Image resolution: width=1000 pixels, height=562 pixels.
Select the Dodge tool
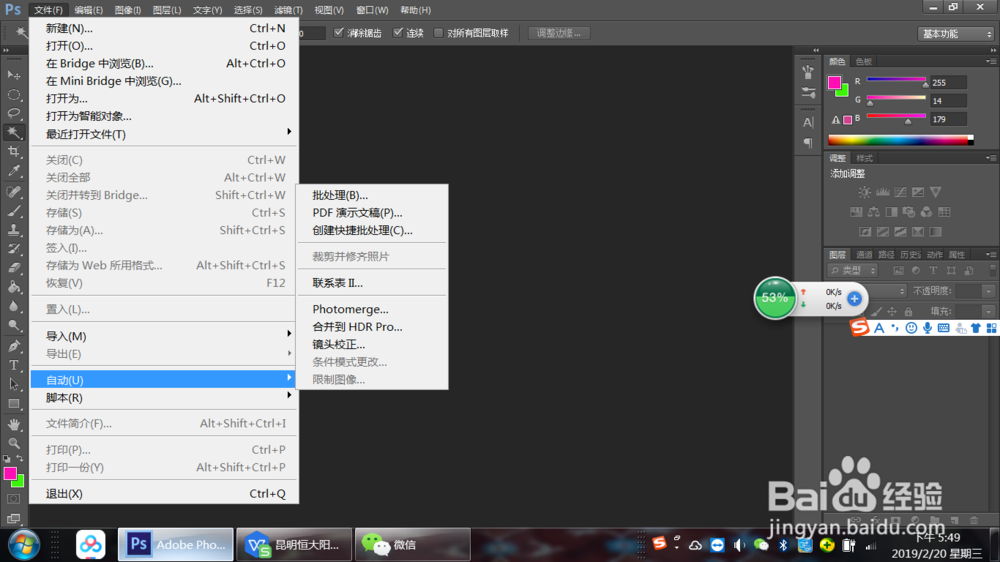[13, 325]
